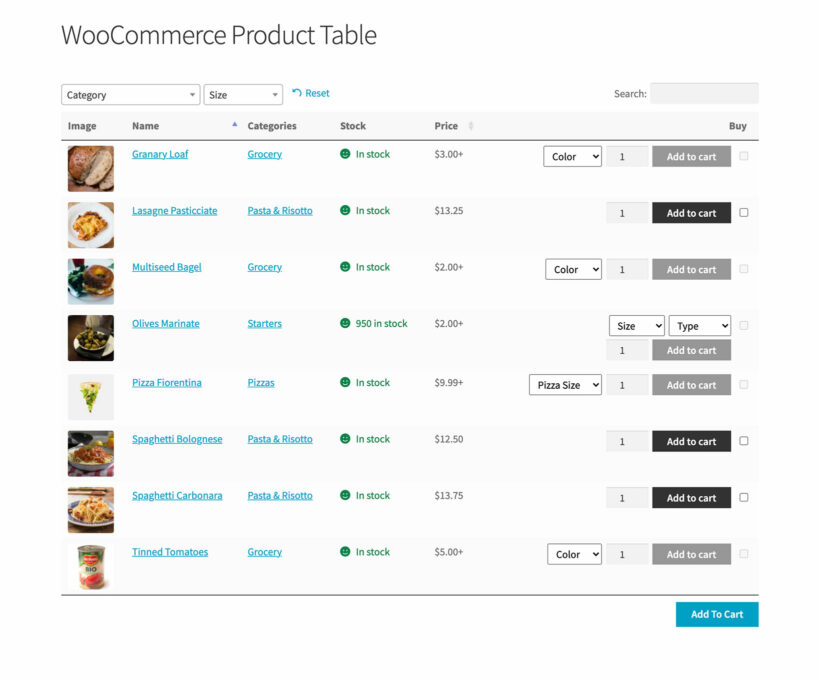Image resolution: width=820 pixels, height=681 pixels.
Task: Tick the Buy box for Spaghetti Bolognese
Action: [743, 441]
